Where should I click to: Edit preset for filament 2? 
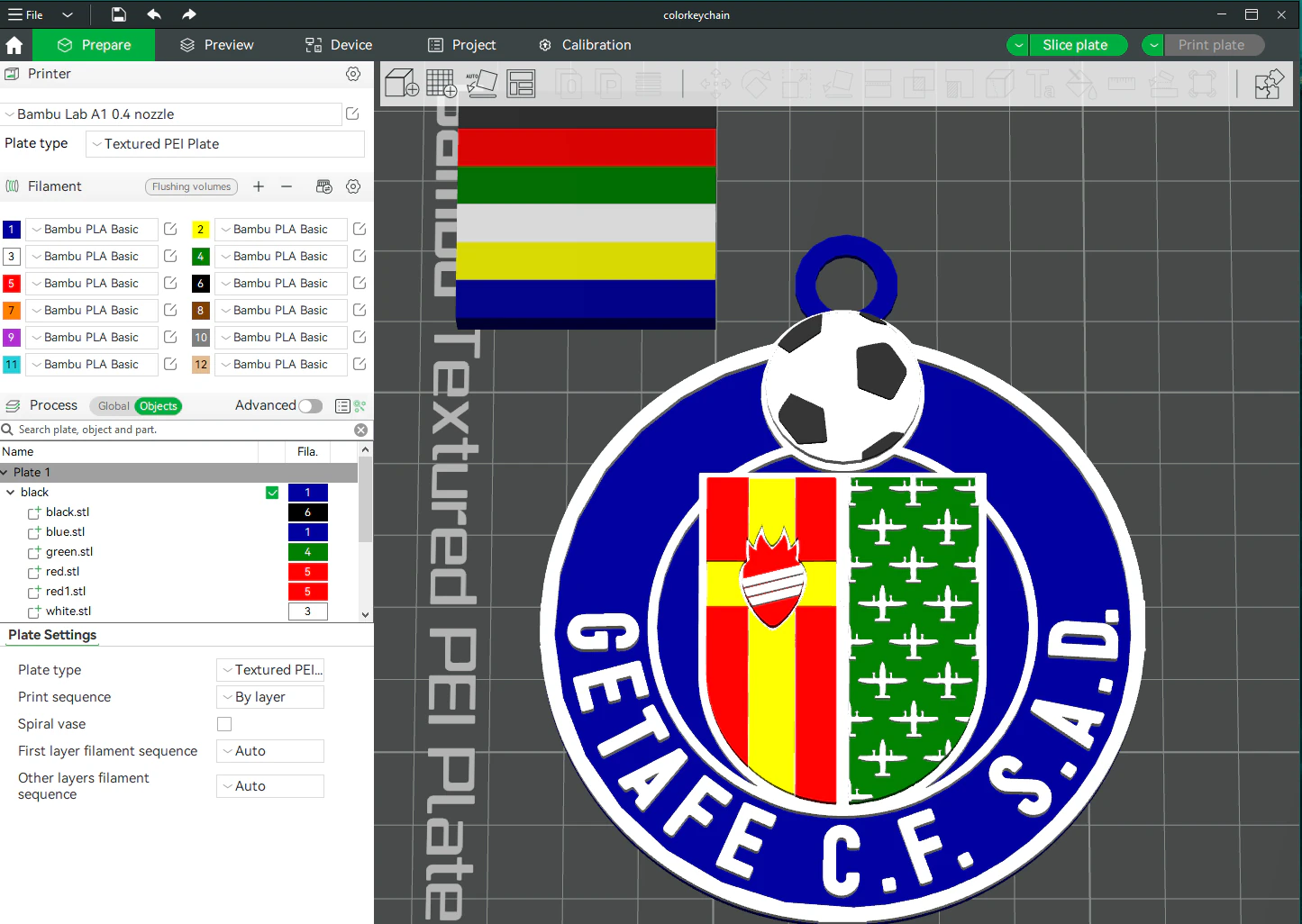pos(360,230)
